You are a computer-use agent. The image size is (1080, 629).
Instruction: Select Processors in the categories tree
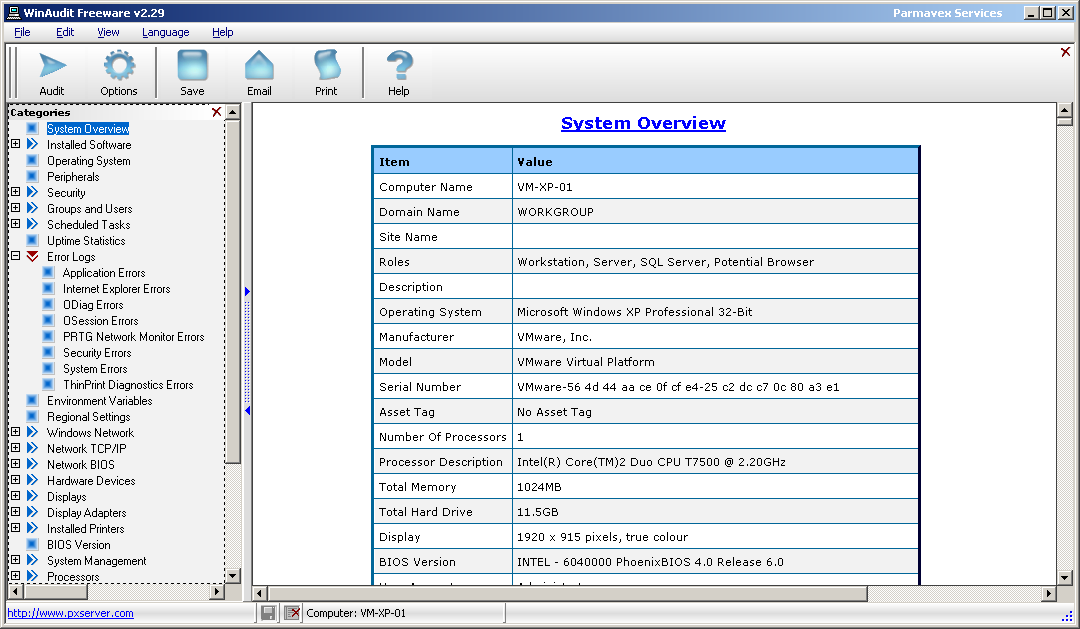coord(73,577)
